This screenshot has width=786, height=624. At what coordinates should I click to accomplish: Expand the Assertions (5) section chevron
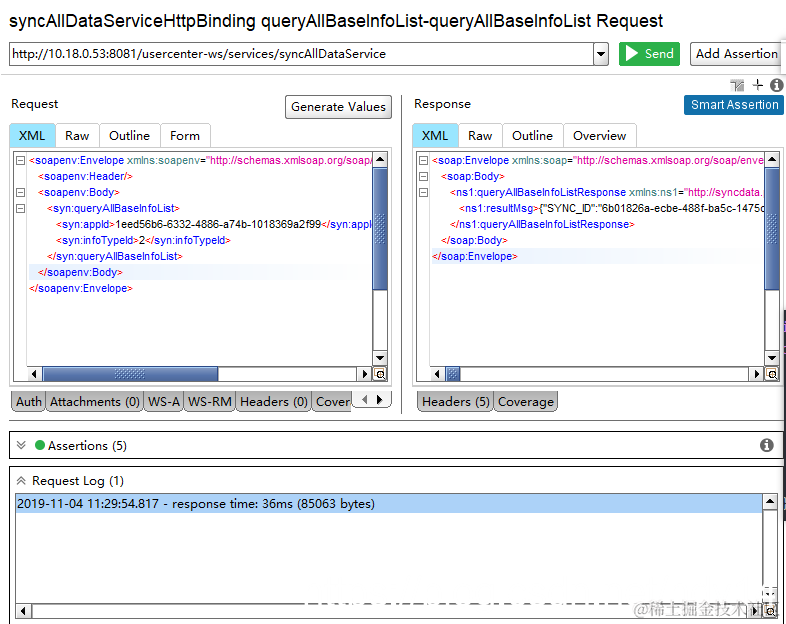[21, 445]
